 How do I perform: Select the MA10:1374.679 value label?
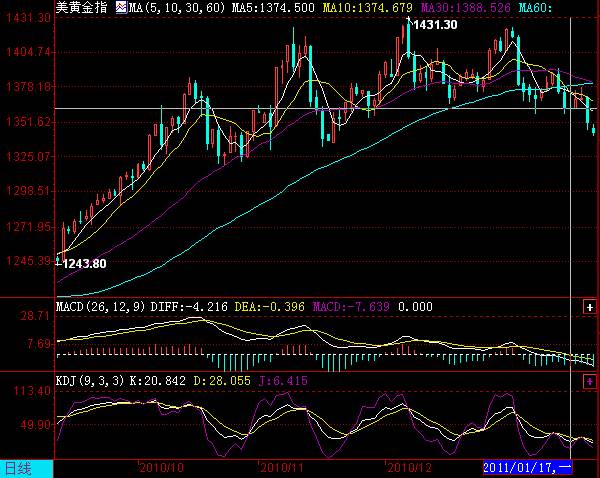pos(368,8)
